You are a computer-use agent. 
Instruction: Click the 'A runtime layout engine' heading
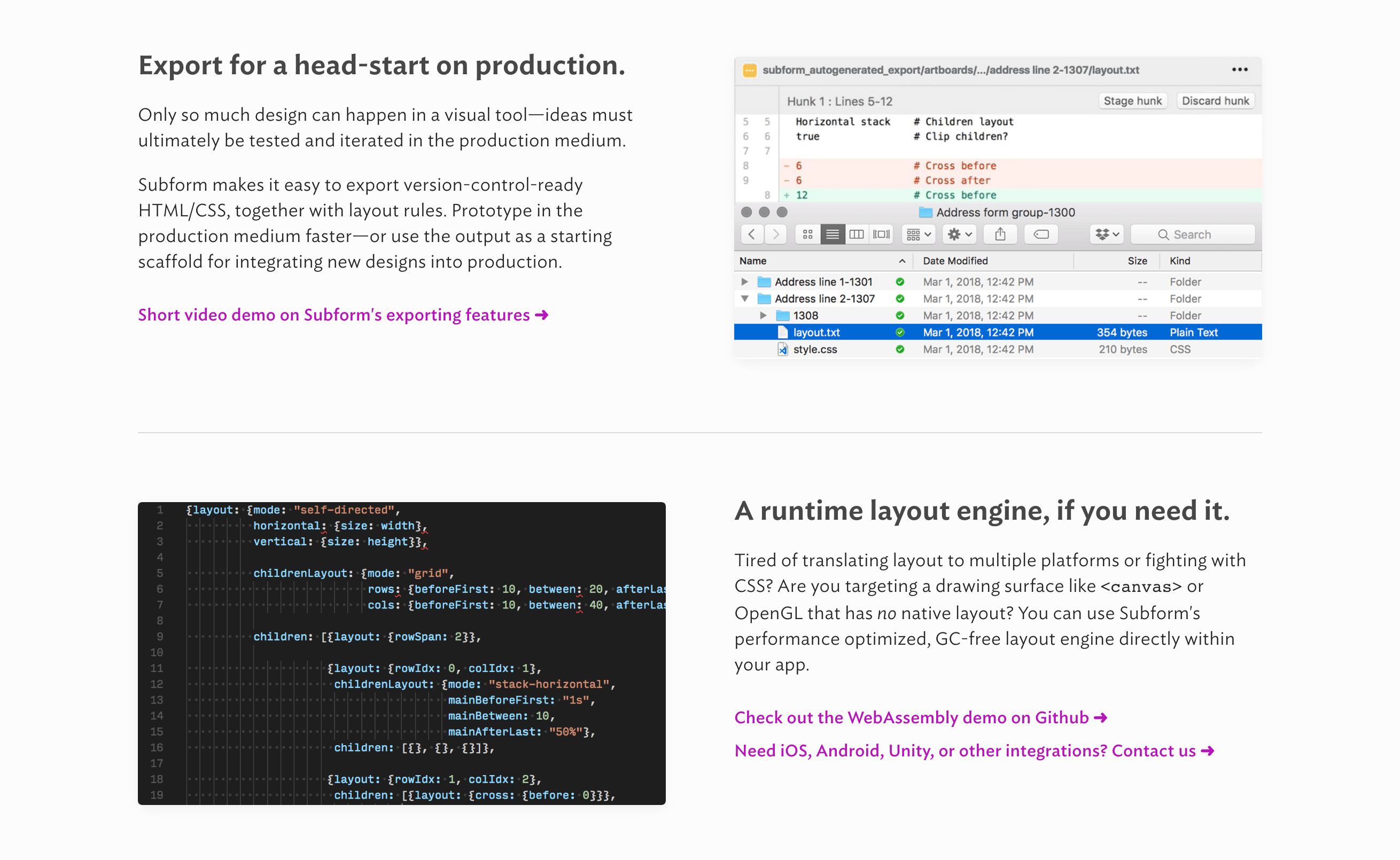tap(982, 510)
